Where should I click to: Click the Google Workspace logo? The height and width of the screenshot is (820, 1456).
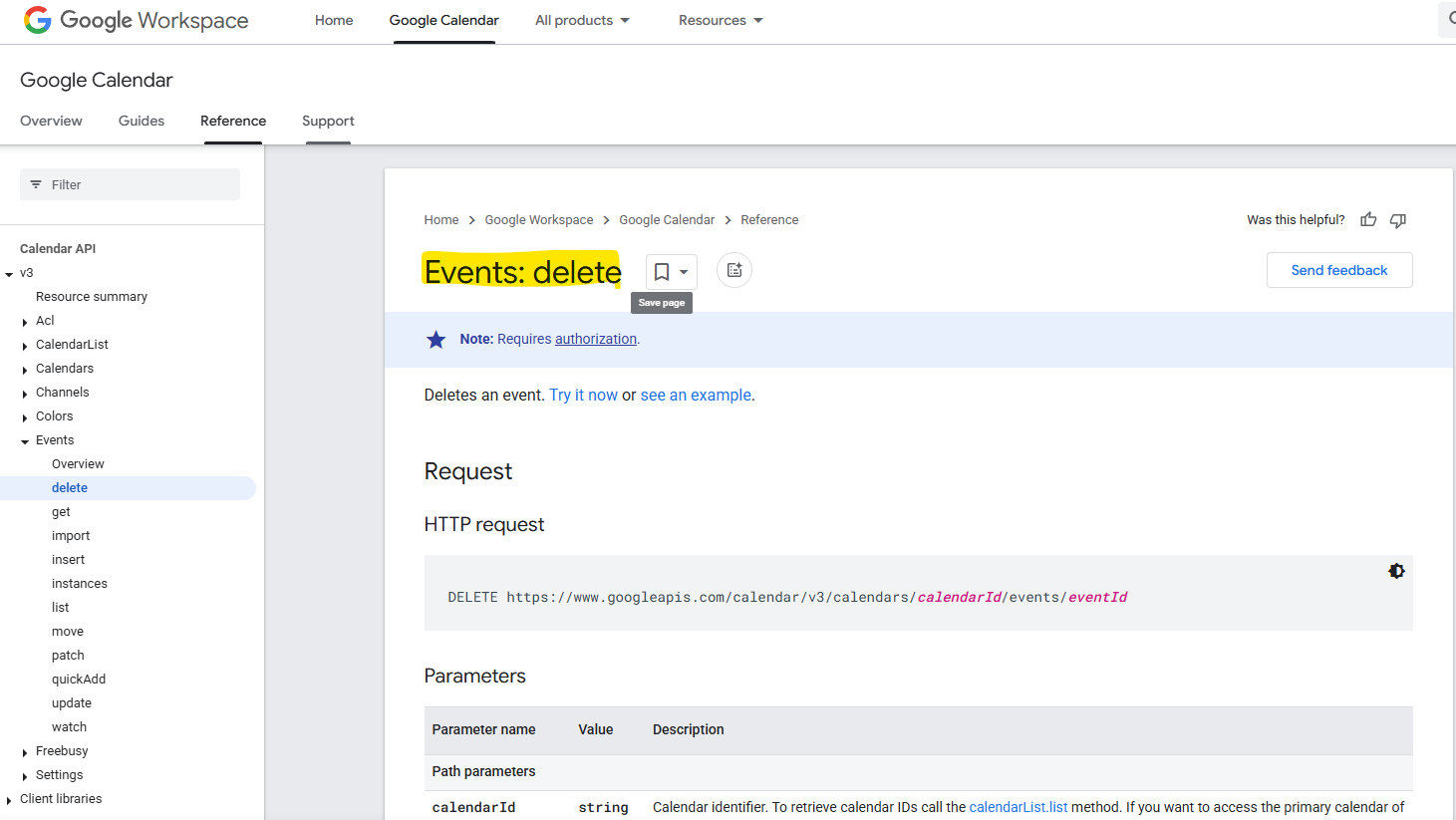click(137, 21)
